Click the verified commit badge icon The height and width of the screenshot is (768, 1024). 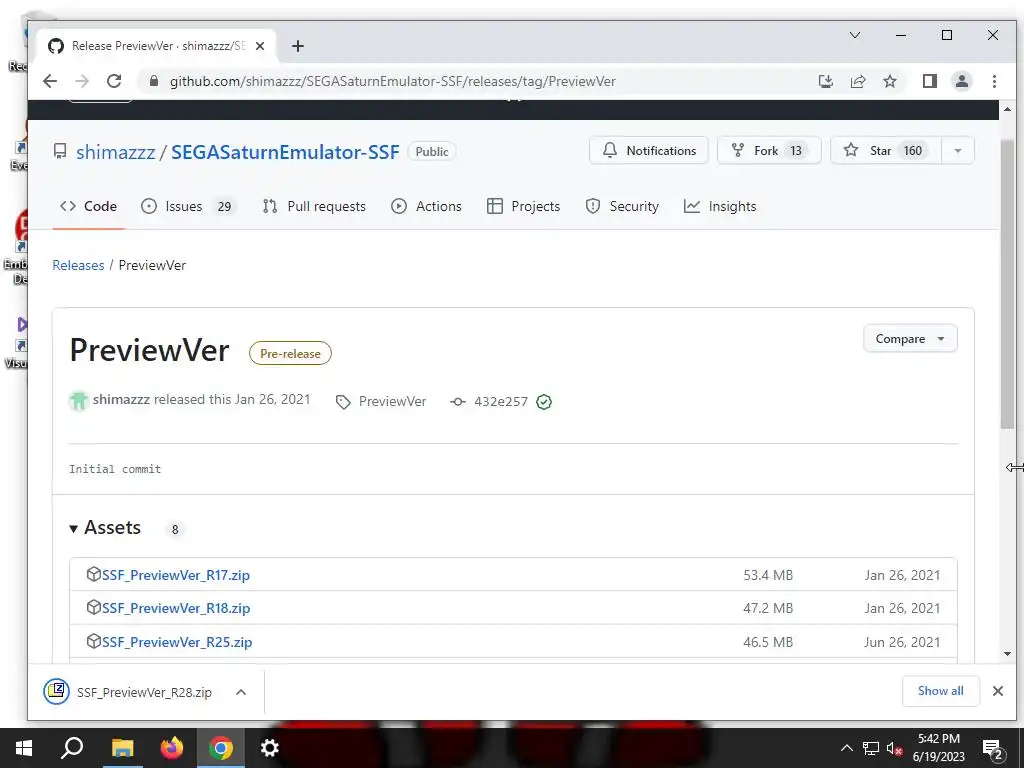[x=544, y=402]
